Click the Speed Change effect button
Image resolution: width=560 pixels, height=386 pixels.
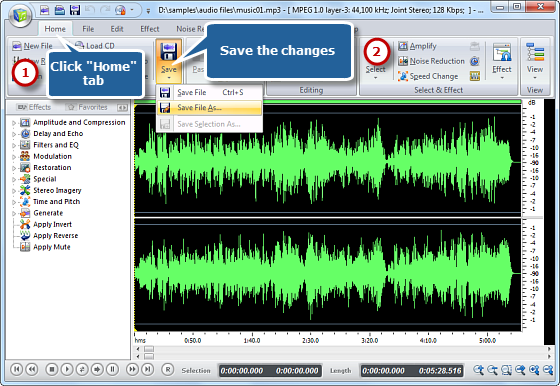[428, 76]
